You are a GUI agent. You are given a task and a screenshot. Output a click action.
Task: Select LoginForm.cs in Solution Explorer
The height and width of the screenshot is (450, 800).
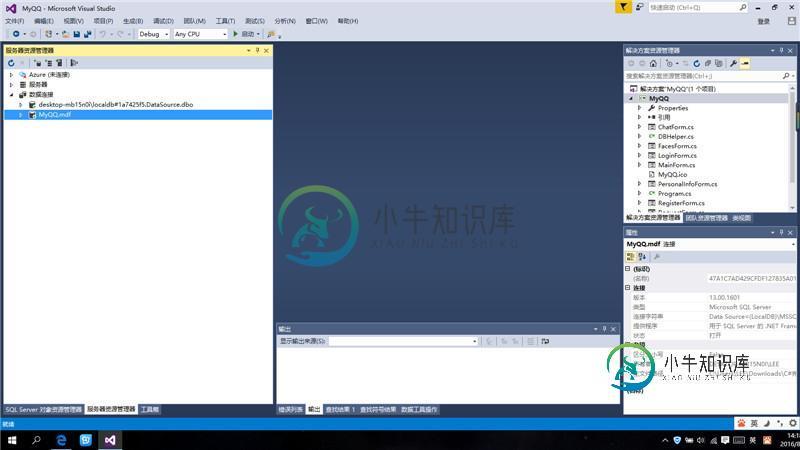(677, 156)
